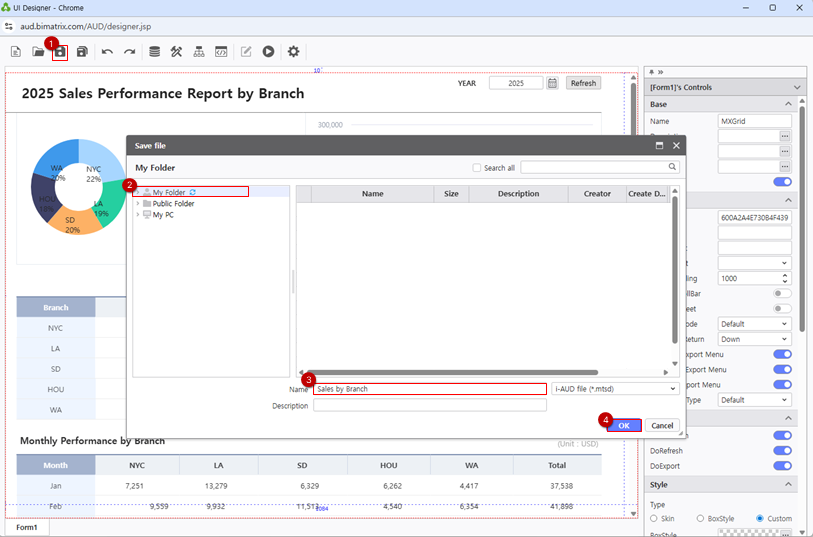Screen dimensions: 813x537
Task: Click the OK button
Action: [623, 425]
